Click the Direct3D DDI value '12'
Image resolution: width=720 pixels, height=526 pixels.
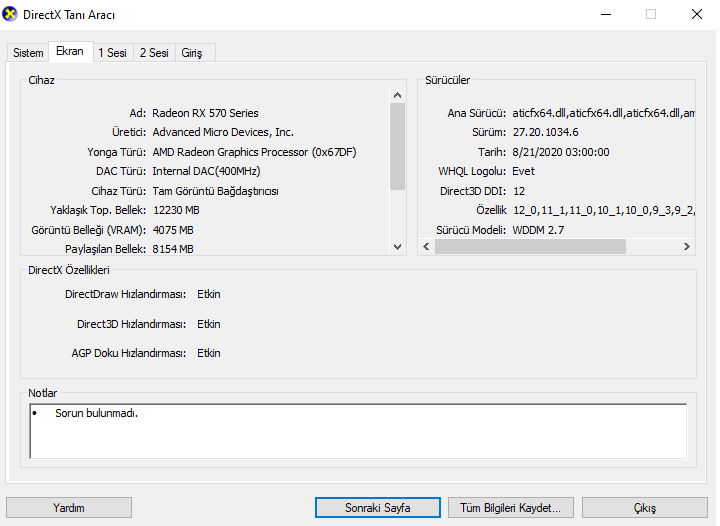[519, 191]
